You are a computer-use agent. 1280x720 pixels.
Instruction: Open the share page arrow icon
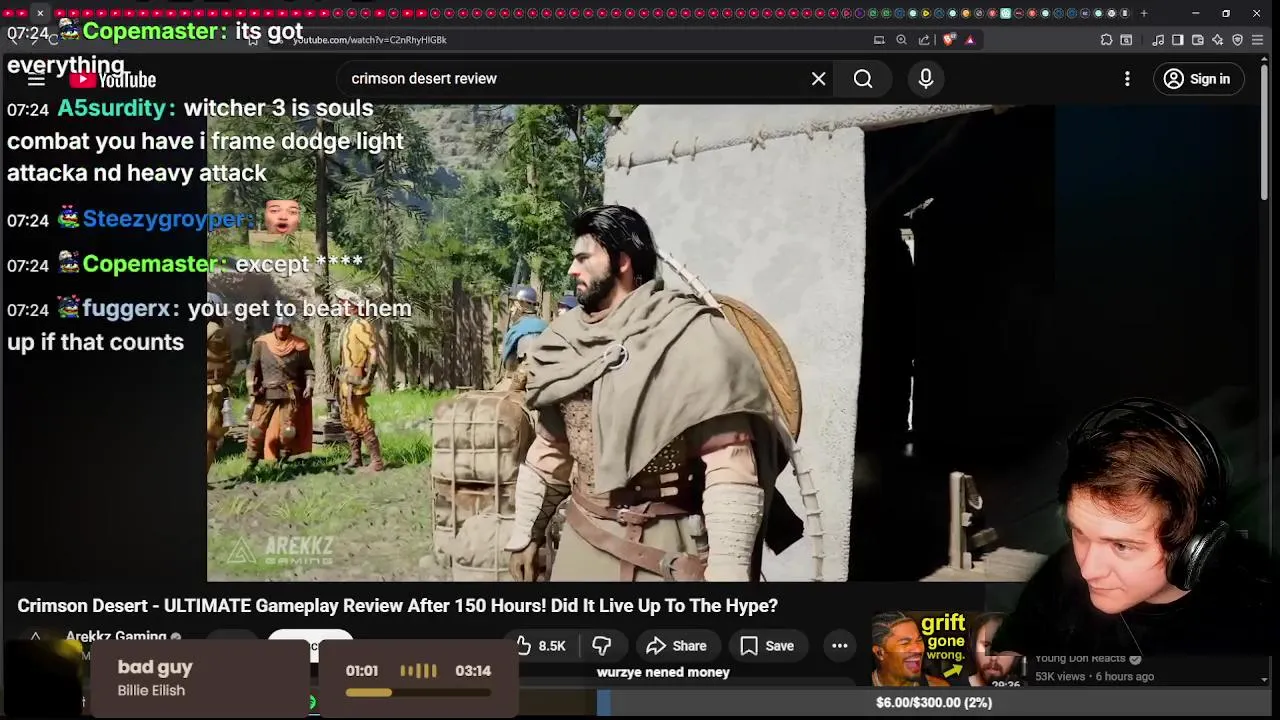click(925, 40)
